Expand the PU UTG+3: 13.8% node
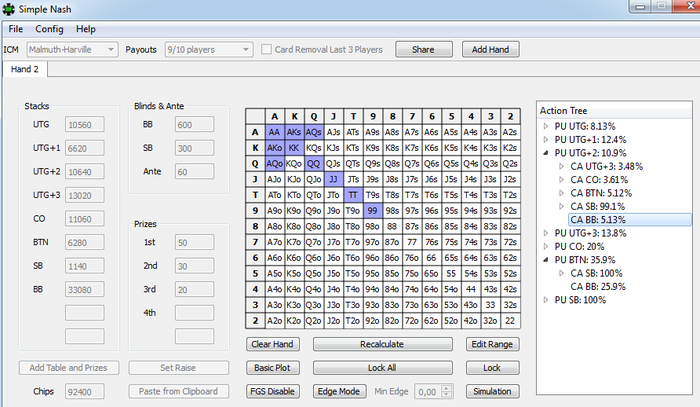The height and width of the screenshot is (407, 700). tap(546, 233)
